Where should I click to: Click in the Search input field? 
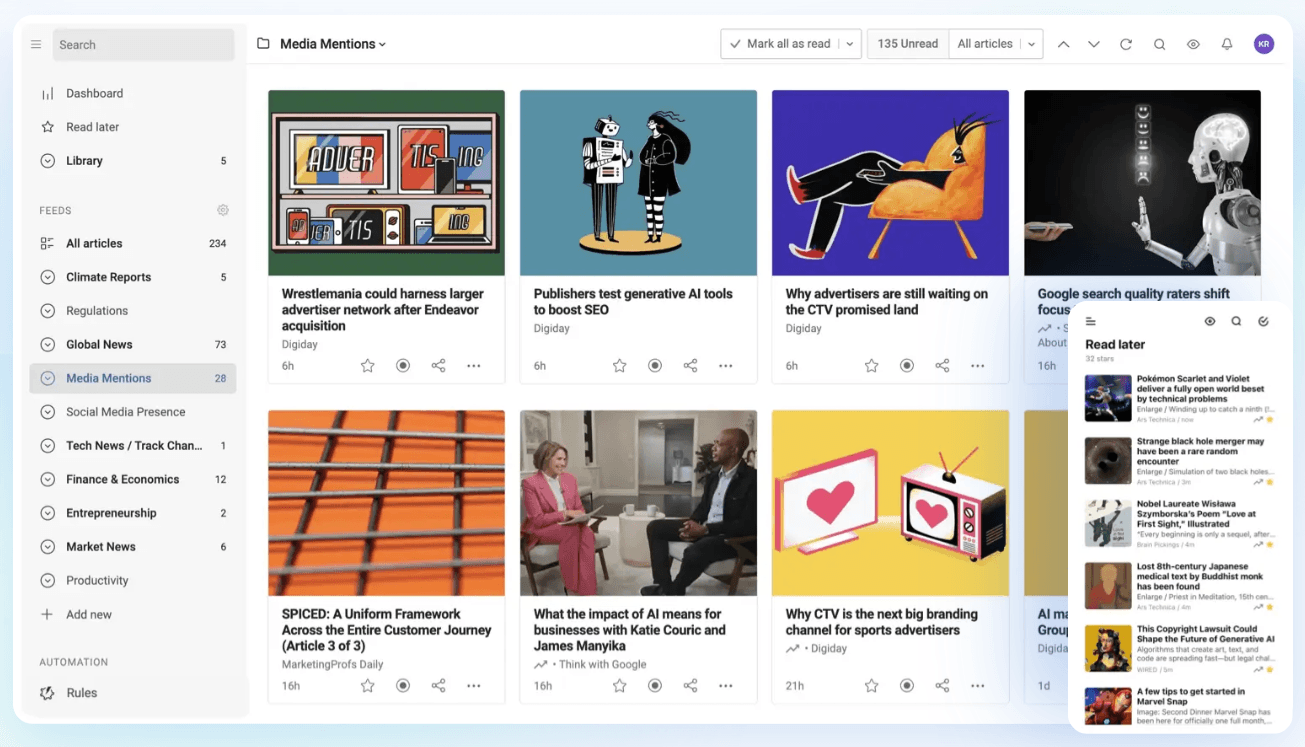(144, 45)
